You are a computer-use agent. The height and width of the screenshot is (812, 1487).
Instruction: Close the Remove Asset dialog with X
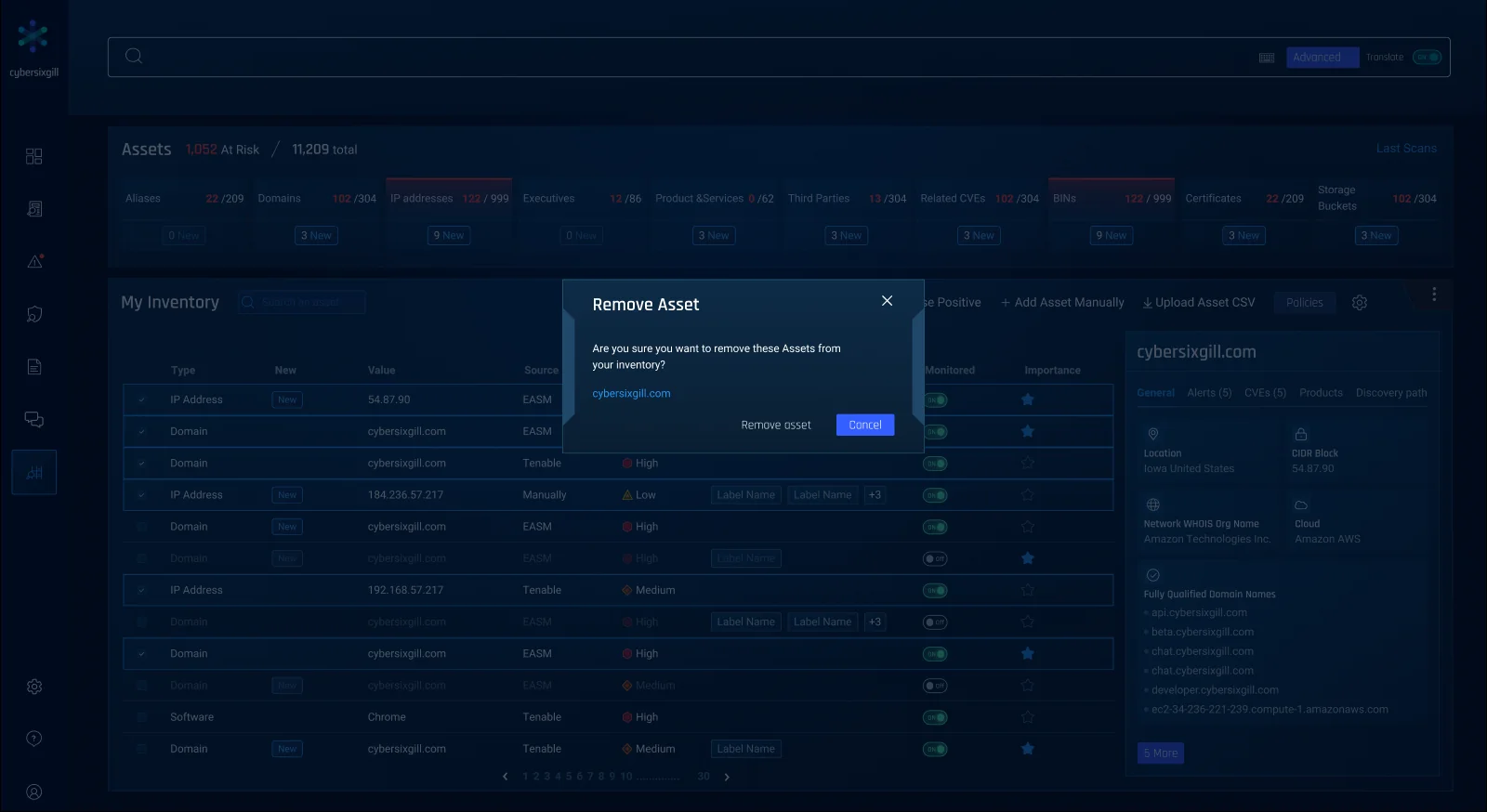pyautogui.click(x=887, y=301)
